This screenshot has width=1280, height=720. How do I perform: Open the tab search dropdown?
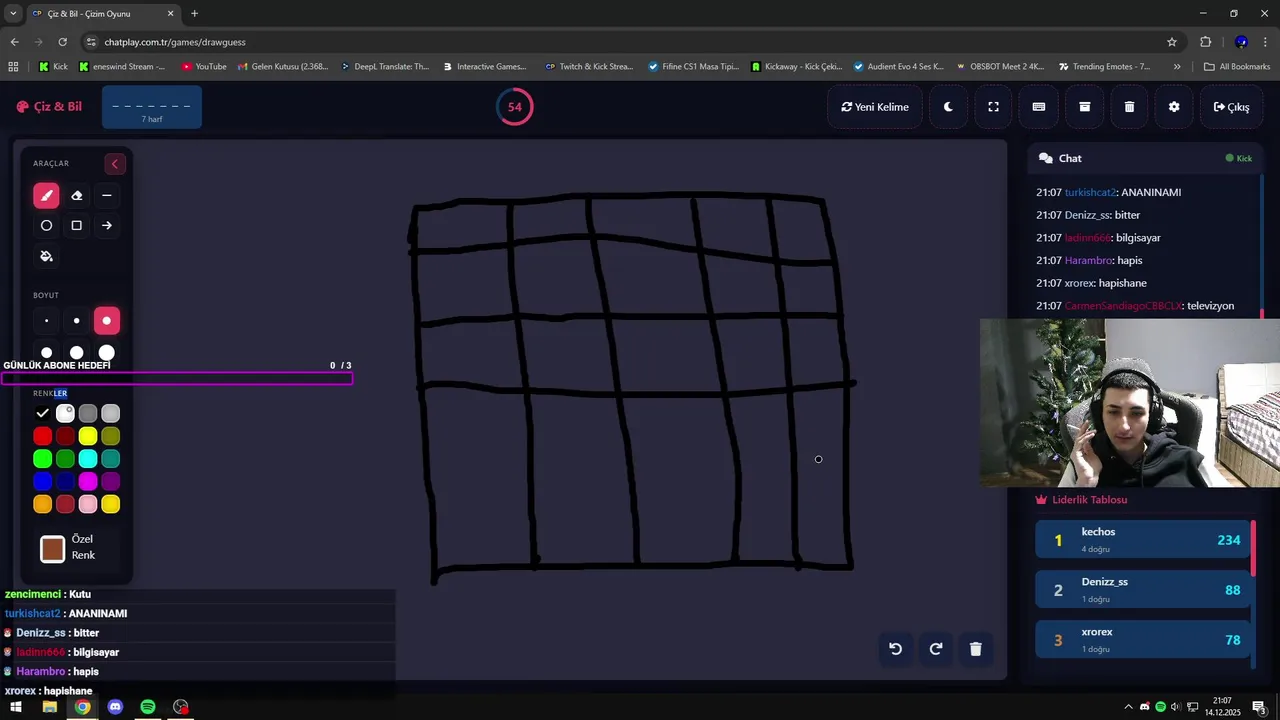pyautogui.click(x=13, y=14)
